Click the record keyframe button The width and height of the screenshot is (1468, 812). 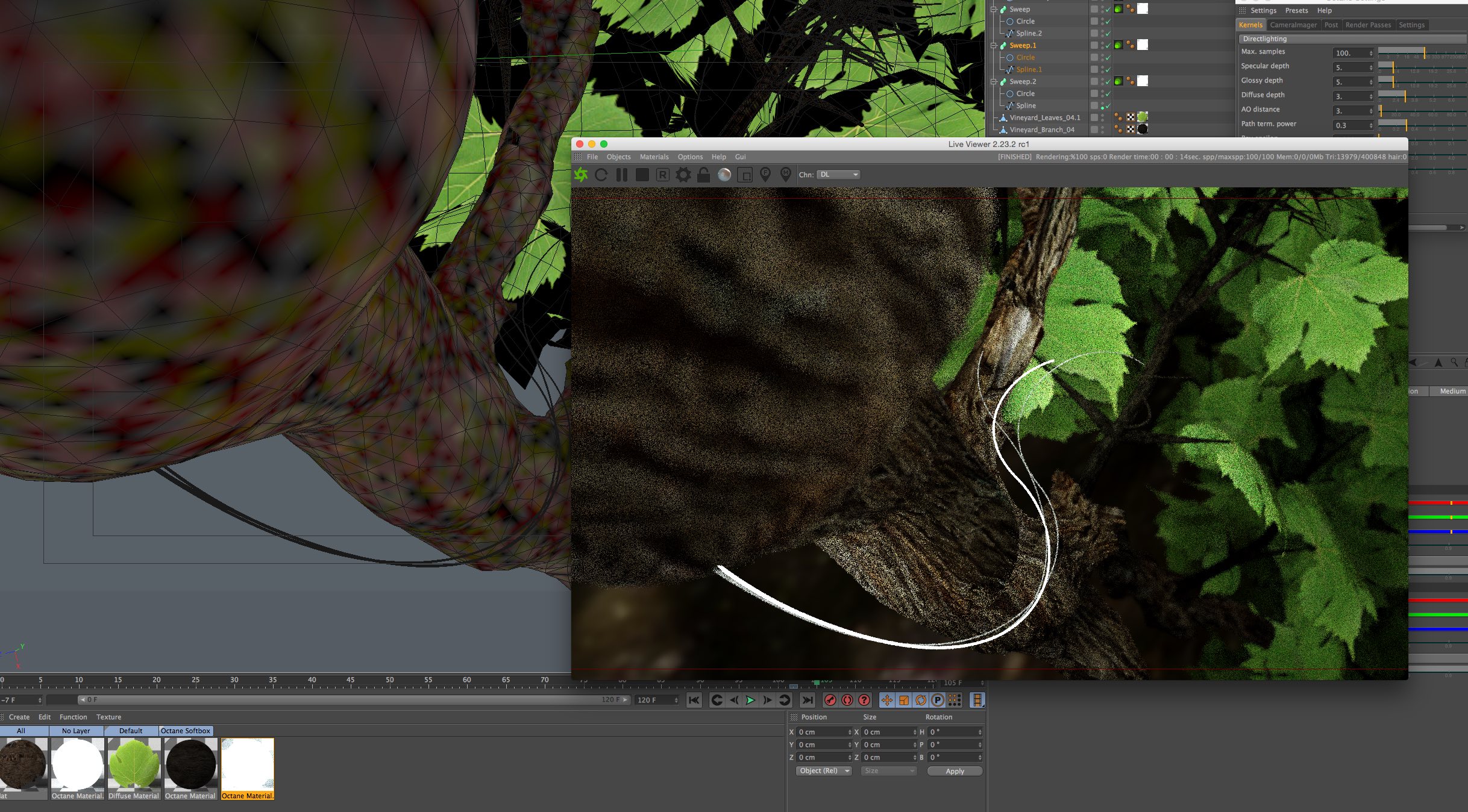pyautogui.click(x=830, y=700)
